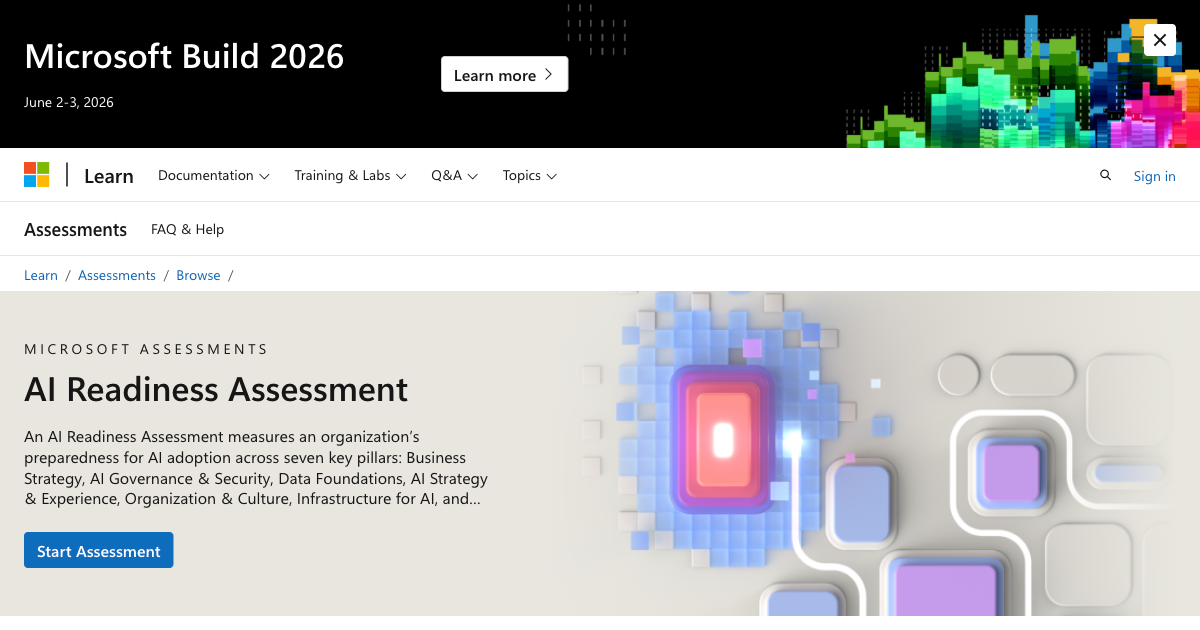Click the June 2-3, 2026 date text
Image resolution: width=1200 pixels, height=630 pixels.
click(69, 102)
